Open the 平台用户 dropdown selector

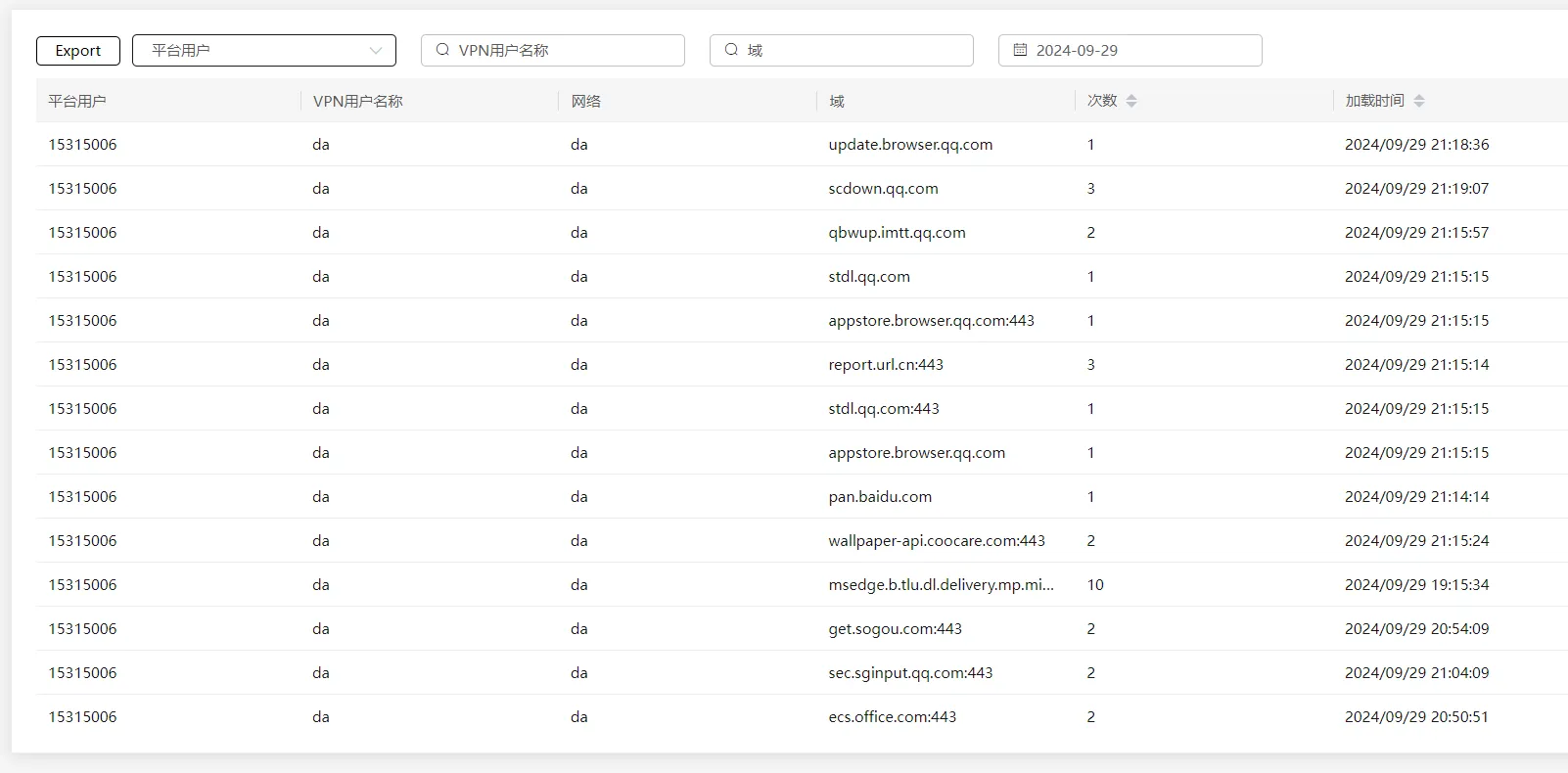click(x=264, y=51)
